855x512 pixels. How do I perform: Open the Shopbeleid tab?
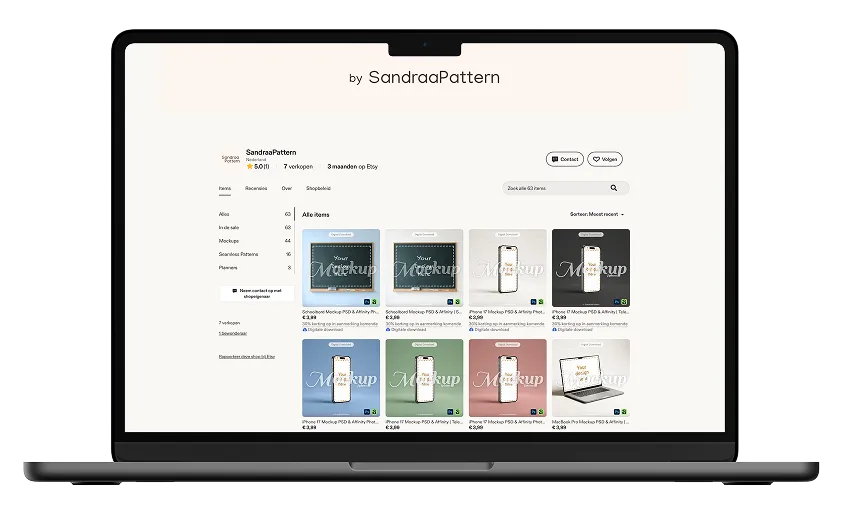(x=318, y=188)
